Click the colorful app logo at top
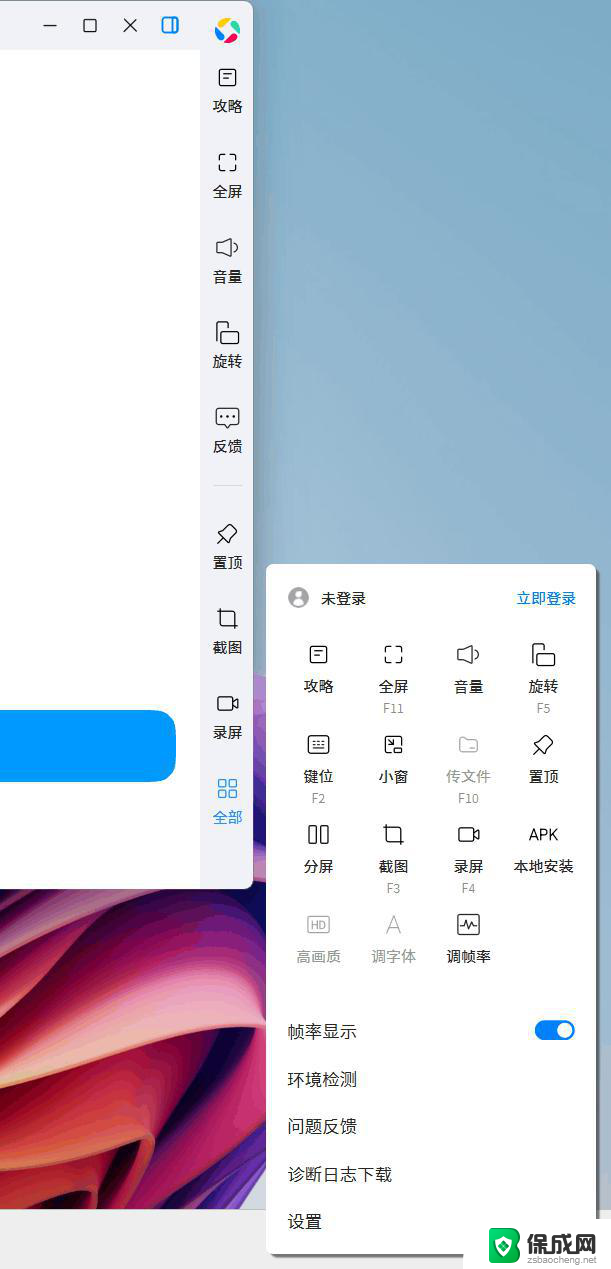Image resolution: width=611 pixels, height=1269 pixels. [x=227, y=31]
